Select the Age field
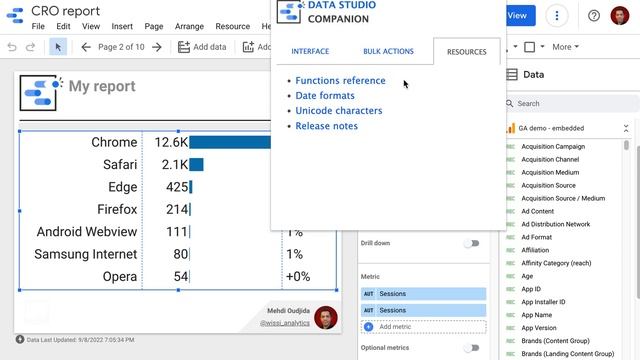Screen dimensions: 640x360 tap(527, 276)
